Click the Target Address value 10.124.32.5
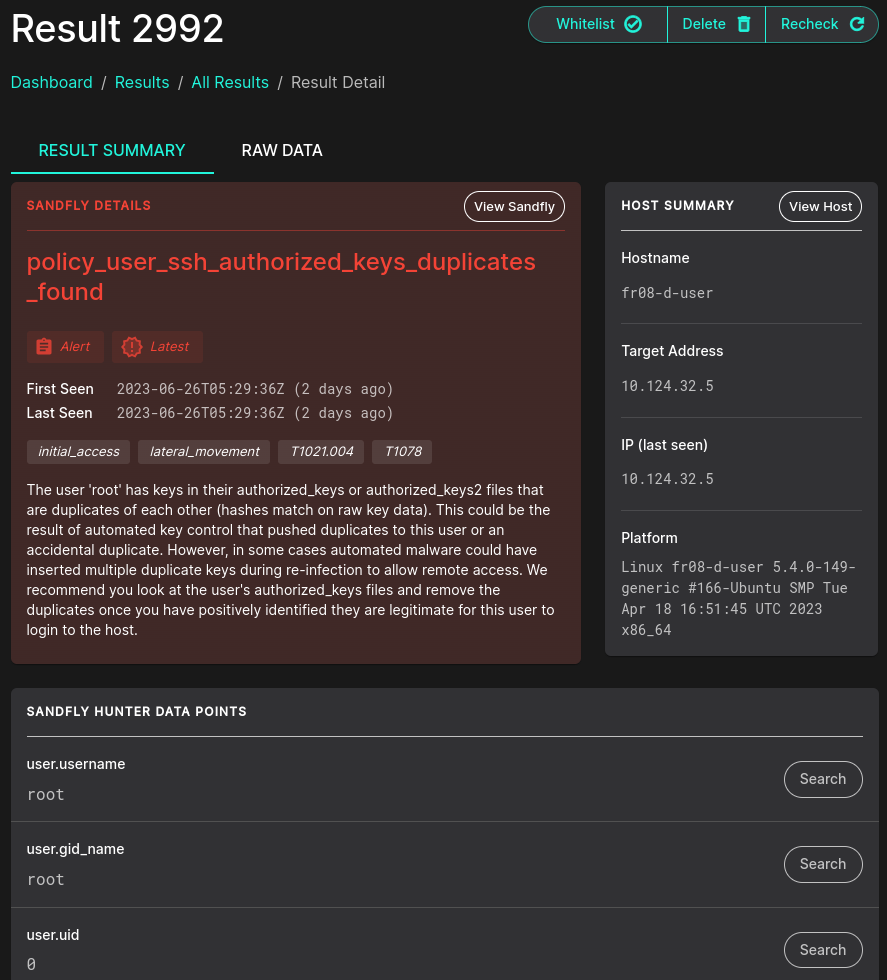This screenshot has height=980, width=887. [x=667, y=386]
